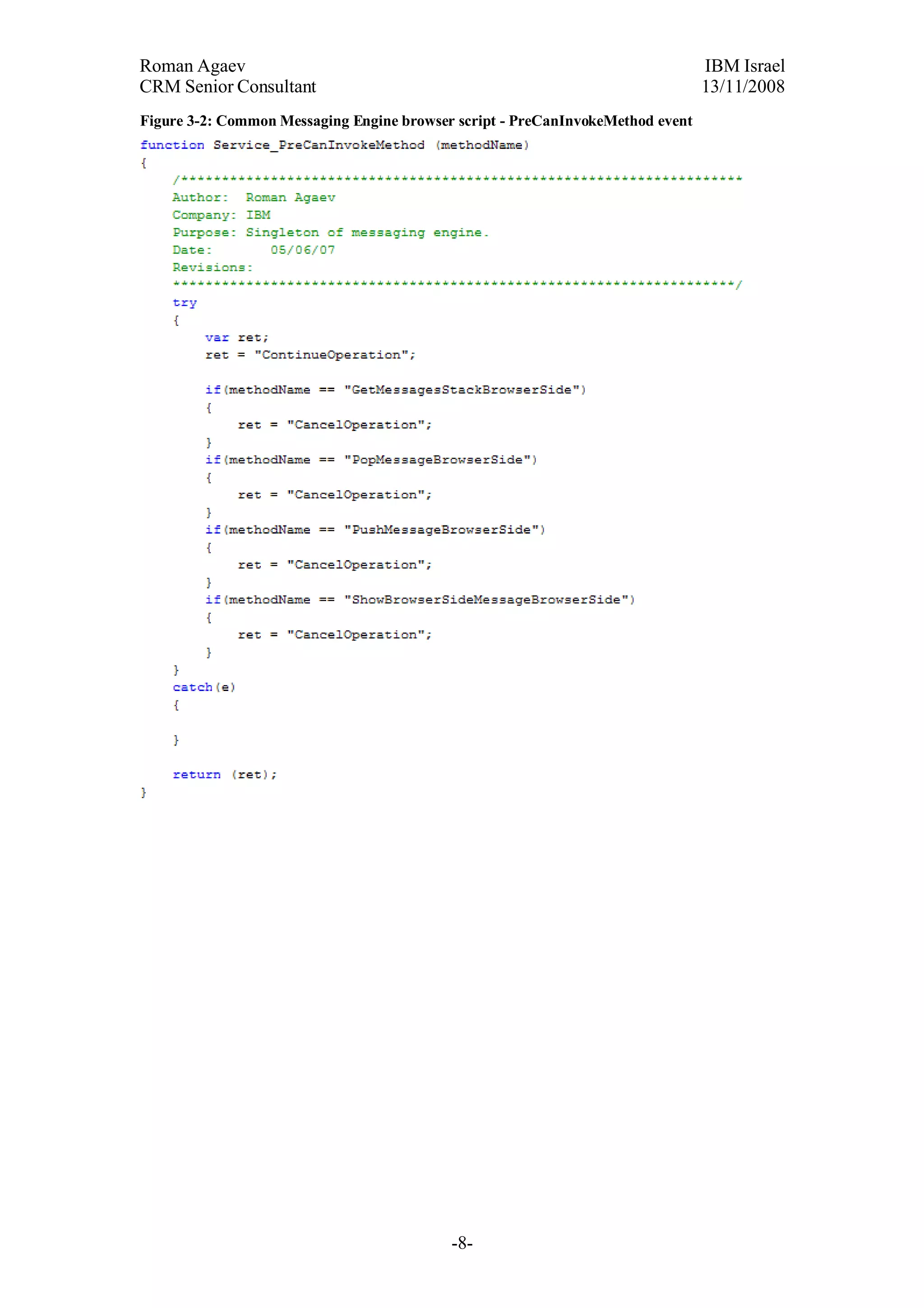The image size is (924, 1308).
Task: Click 'Purpose: Singleton of messaging engine.' comment
Action: click(x=331, y=233)
